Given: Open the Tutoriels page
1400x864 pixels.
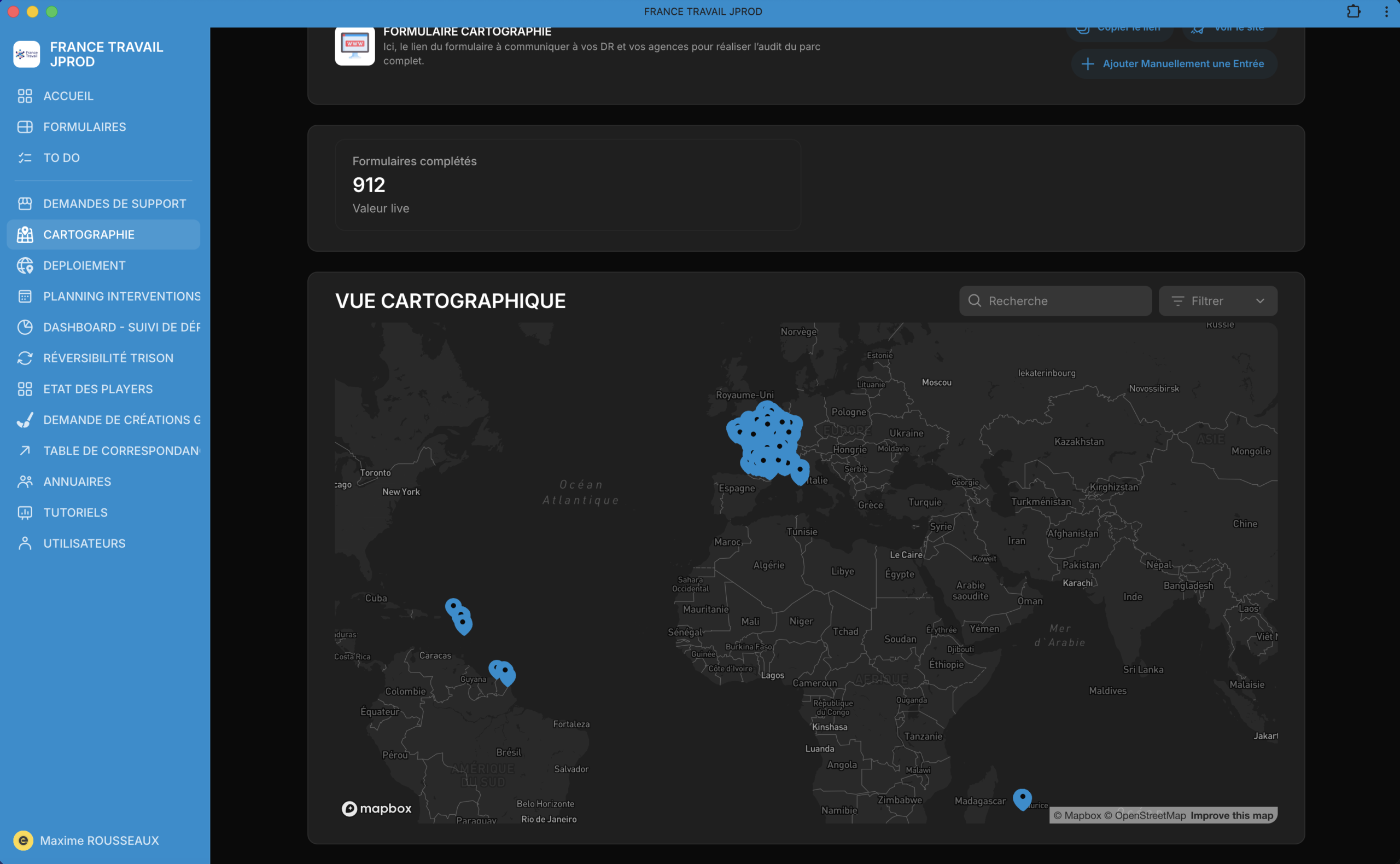Looking at the screenshot, I should [75, 513].
